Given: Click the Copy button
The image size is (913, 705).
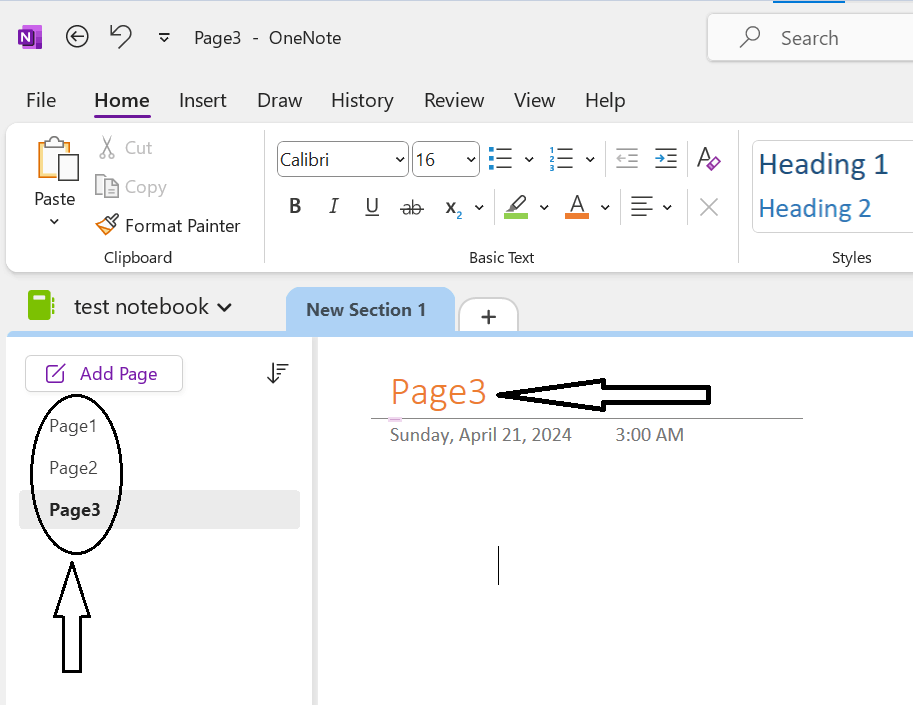Looking at the screenshot, I should tap(130, 186).
